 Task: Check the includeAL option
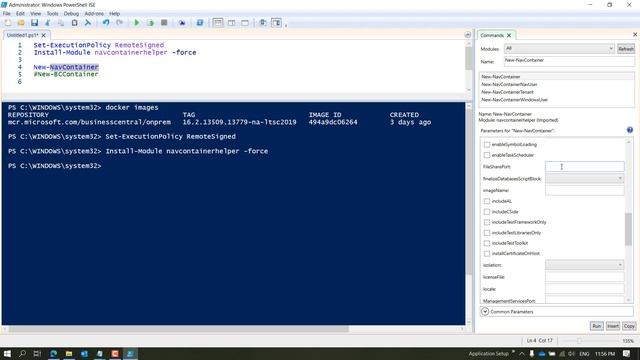(x=487, y=201)
